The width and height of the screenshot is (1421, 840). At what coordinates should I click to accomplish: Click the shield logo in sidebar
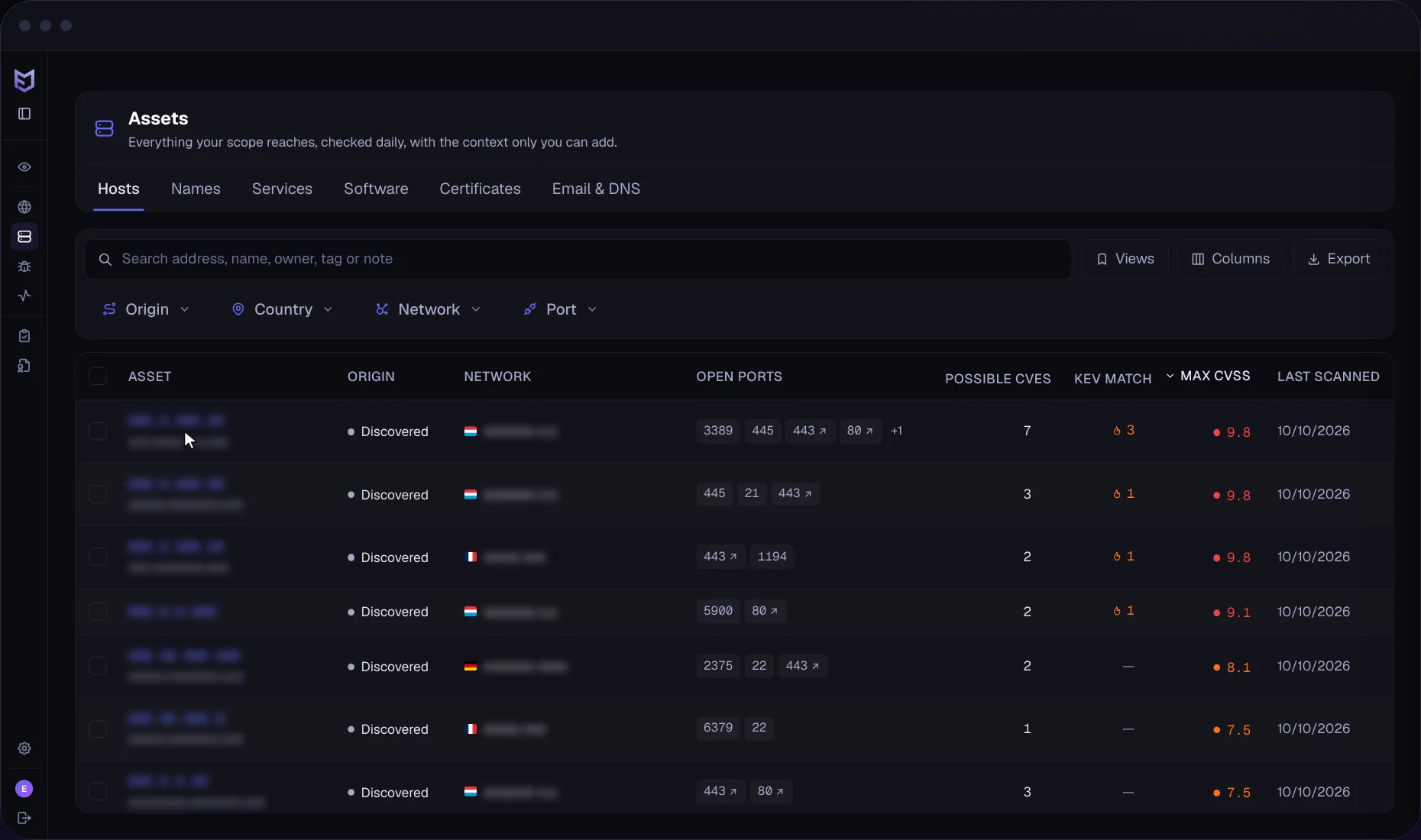[24, 80]
